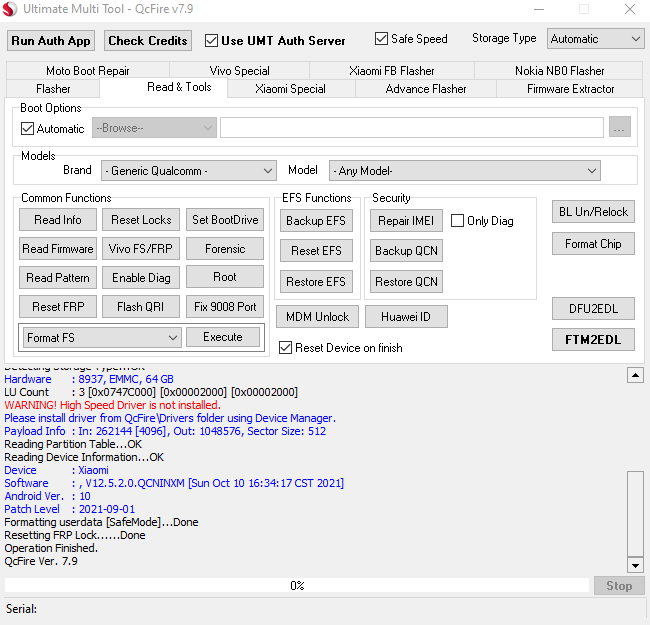Select the Vivo Special tab
This screenshot has height=625, width=650.
(x=240, y=70)
